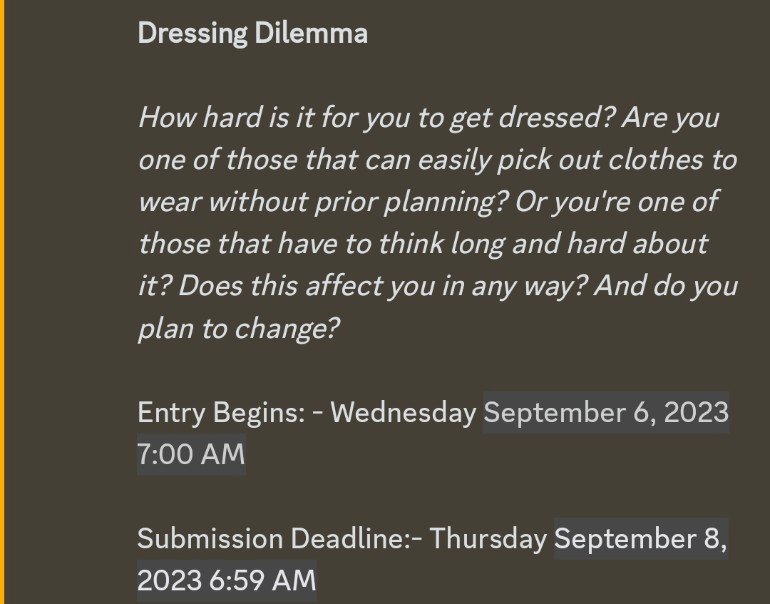Click the yellow embed accent bar
The image size is (770, 604).
(x=2, y=302)
